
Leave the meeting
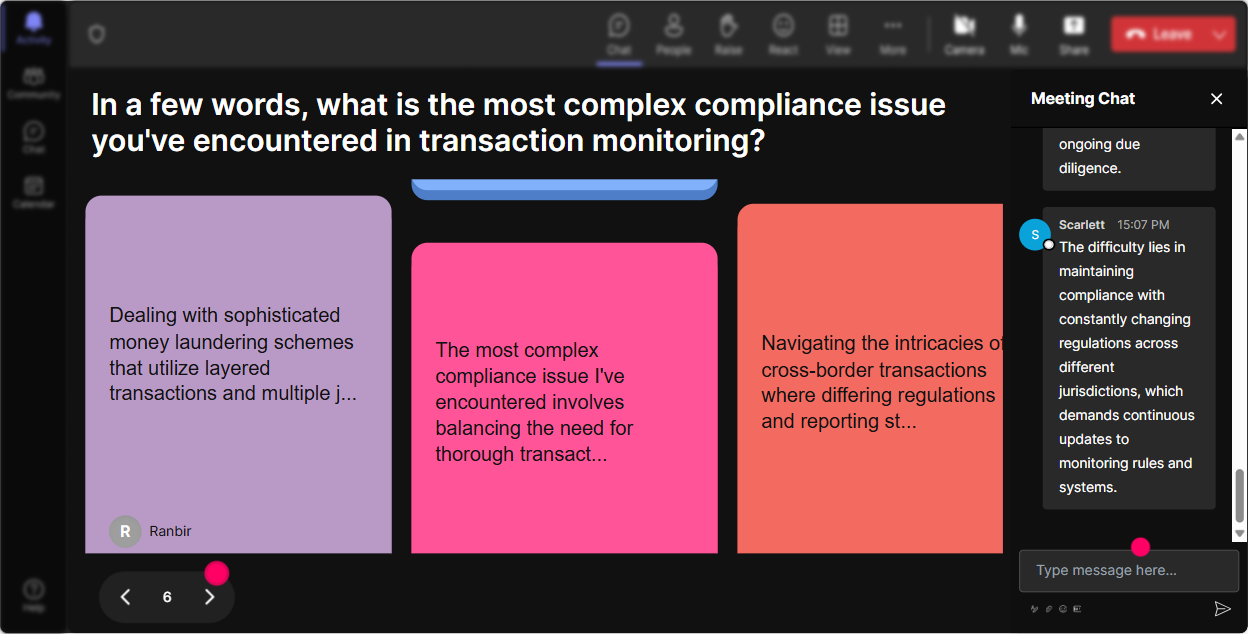point(1159,34)
